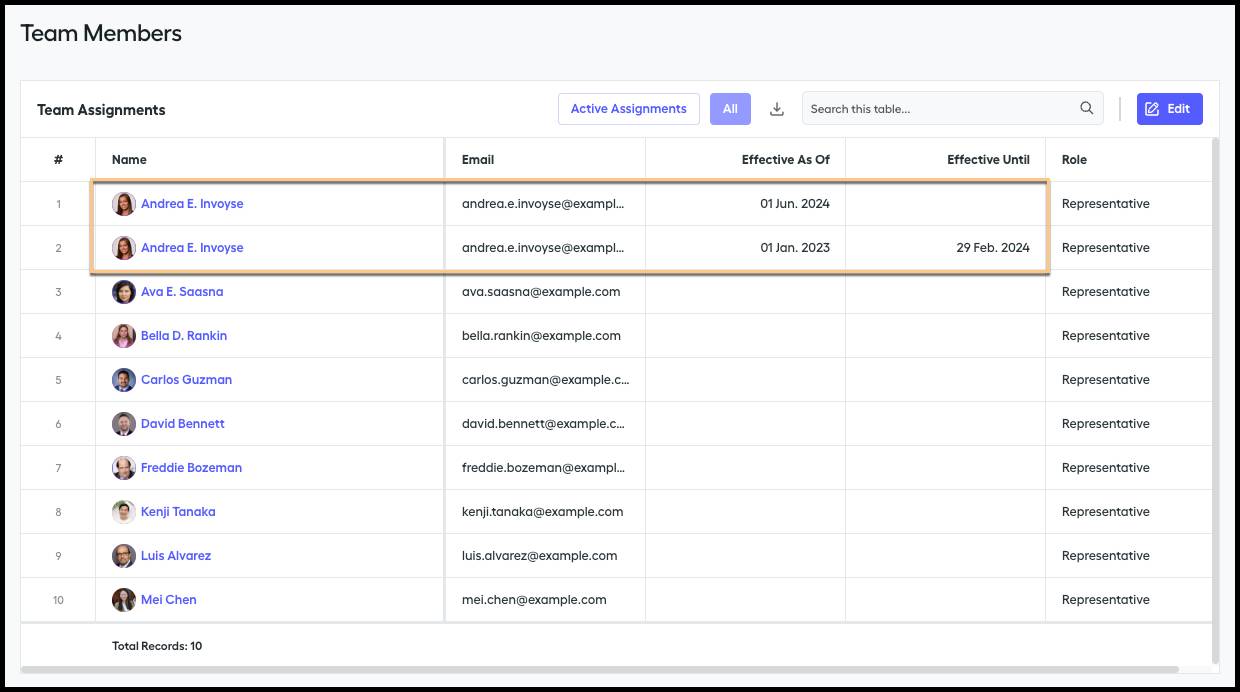Click Representative role in Carlos Guzman's row
This screenshot has height=692, width=1240.
(1106, 380)
